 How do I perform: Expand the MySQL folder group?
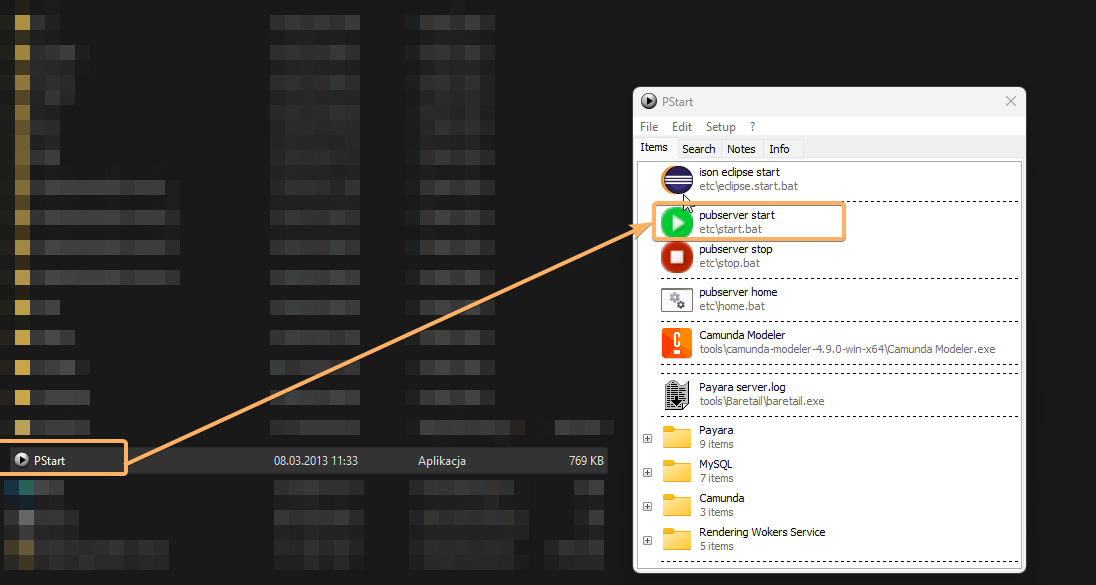tap(647, 472)
